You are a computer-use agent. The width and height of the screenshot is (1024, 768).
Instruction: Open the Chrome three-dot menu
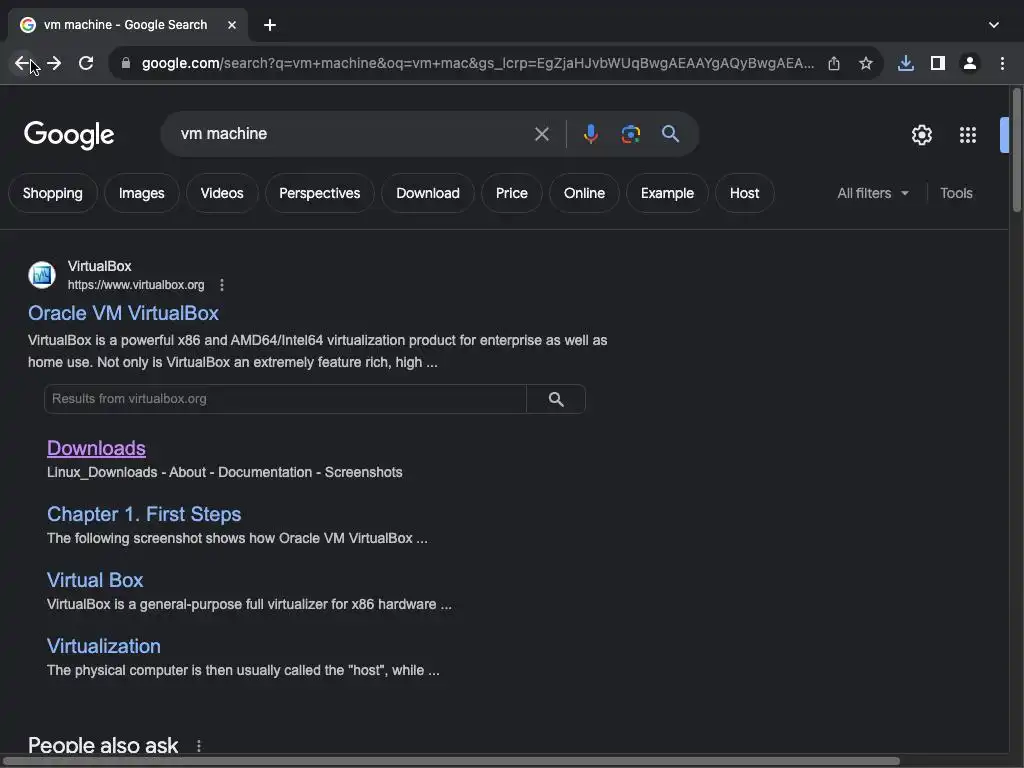[x=1002, y=63]
